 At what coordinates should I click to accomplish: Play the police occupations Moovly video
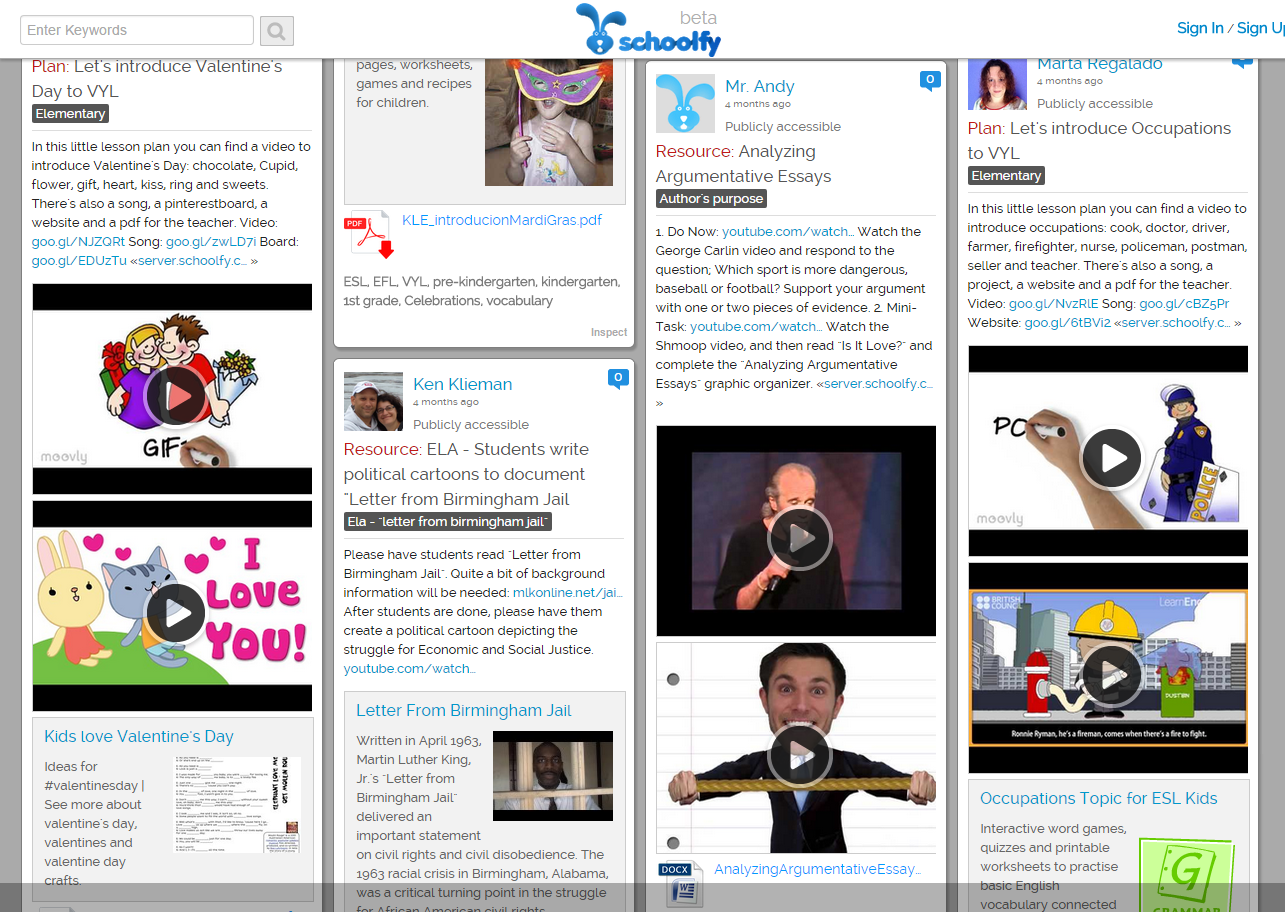click(x=1110, y=458)
